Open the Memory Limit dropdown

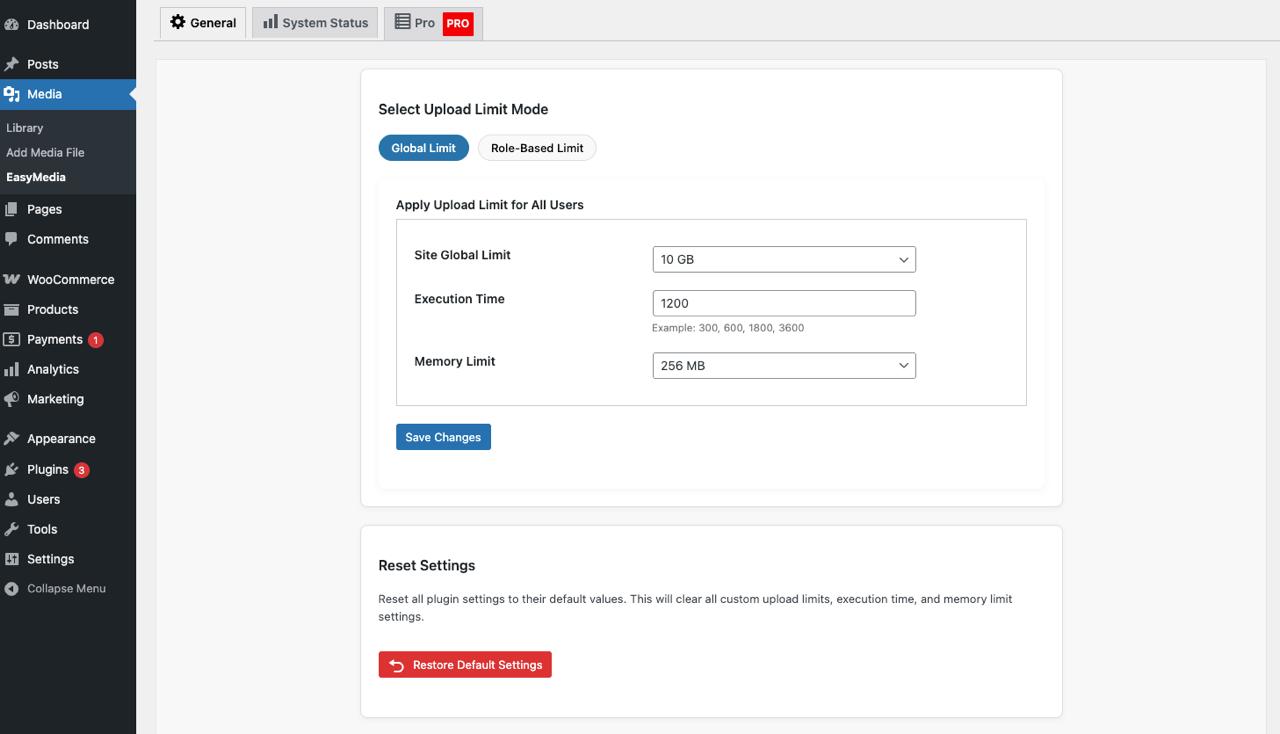784,365
